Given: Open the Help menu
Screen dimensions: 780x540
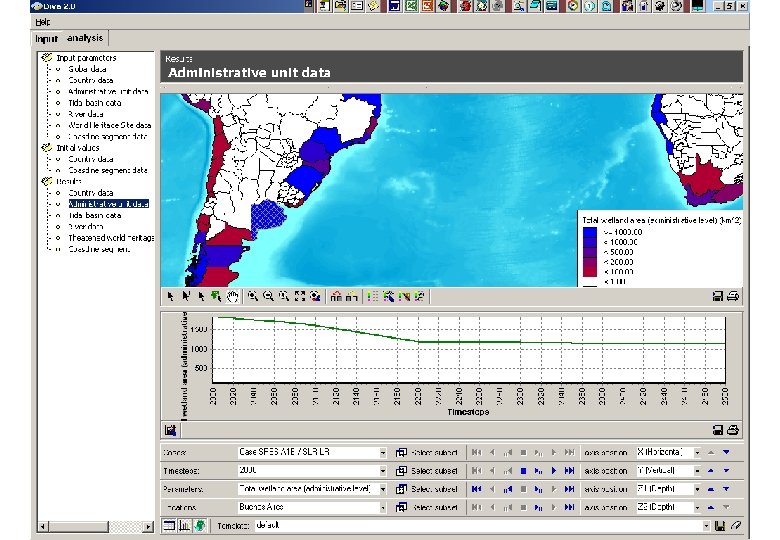Looking at the screenshot, I should (43, 22).
